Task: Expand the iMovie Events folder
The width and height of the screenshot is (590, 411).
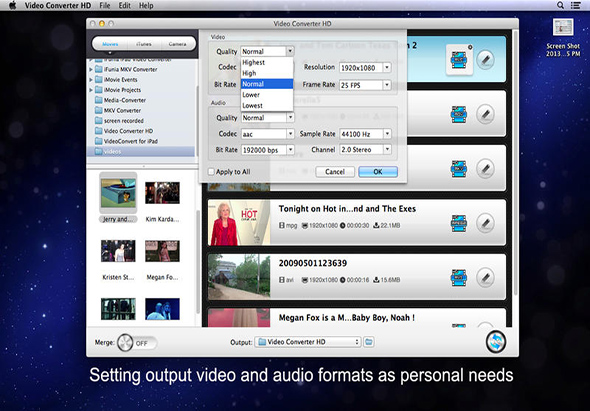Action: pos(91,80)
